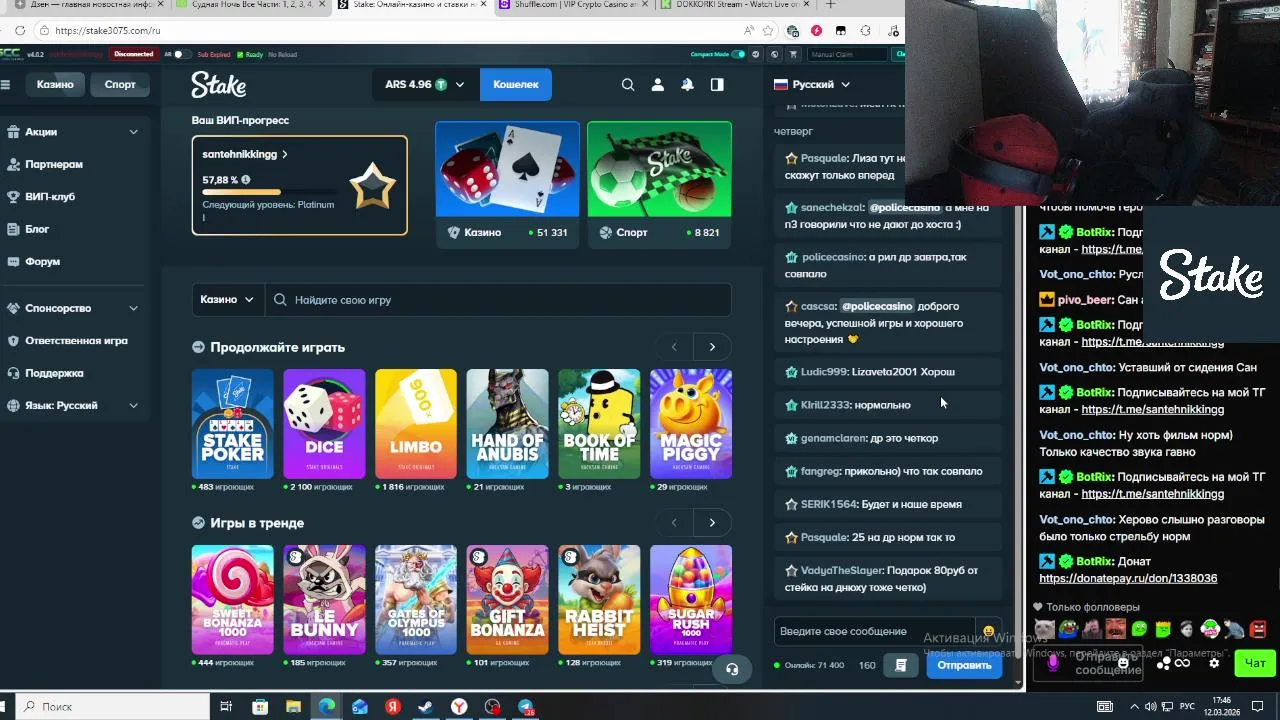
Task: Refresh the browser page
Action: (20, 30)
